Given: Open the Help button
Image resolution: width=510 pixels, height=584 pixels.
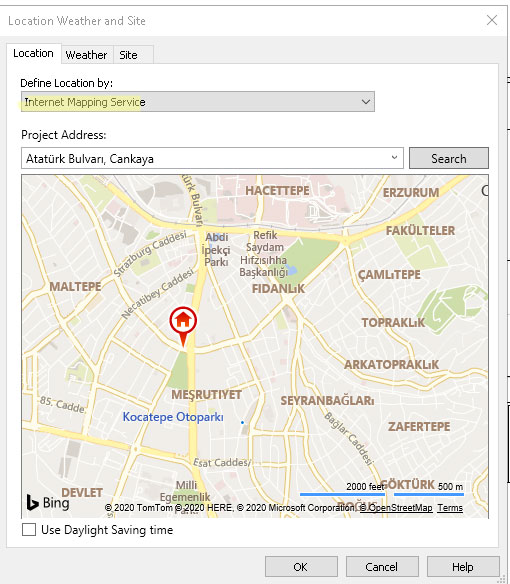Looking at the screenshot, I should point(463,567).
